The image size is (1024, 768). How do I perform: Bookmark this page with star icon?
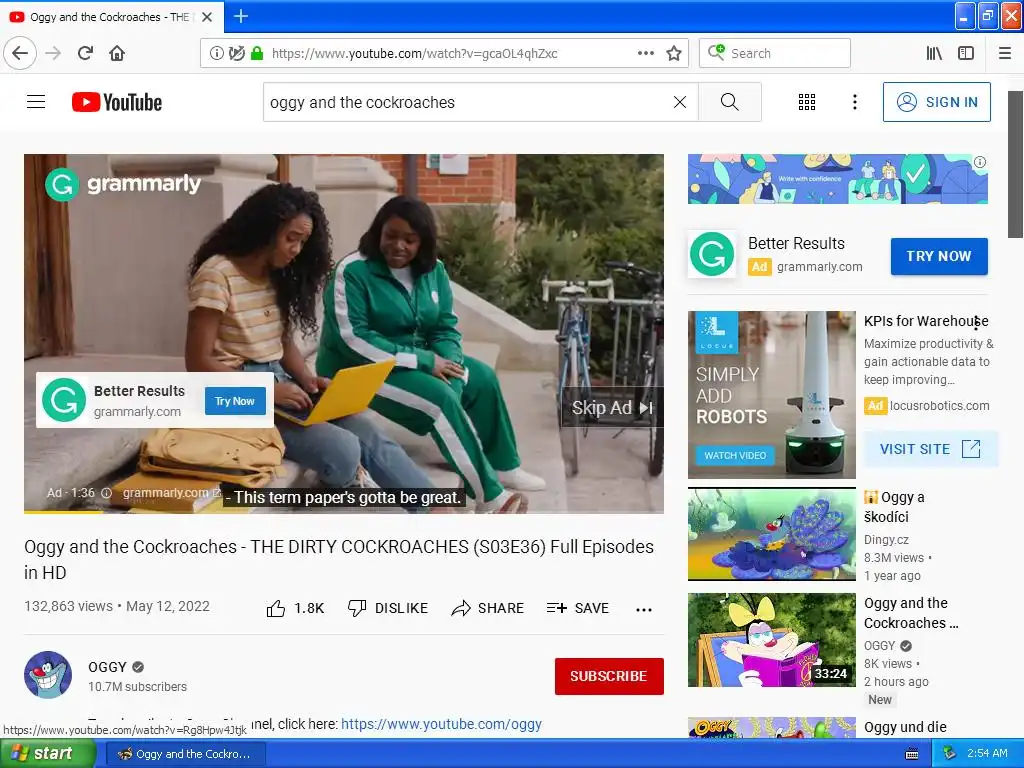[674, 53]
